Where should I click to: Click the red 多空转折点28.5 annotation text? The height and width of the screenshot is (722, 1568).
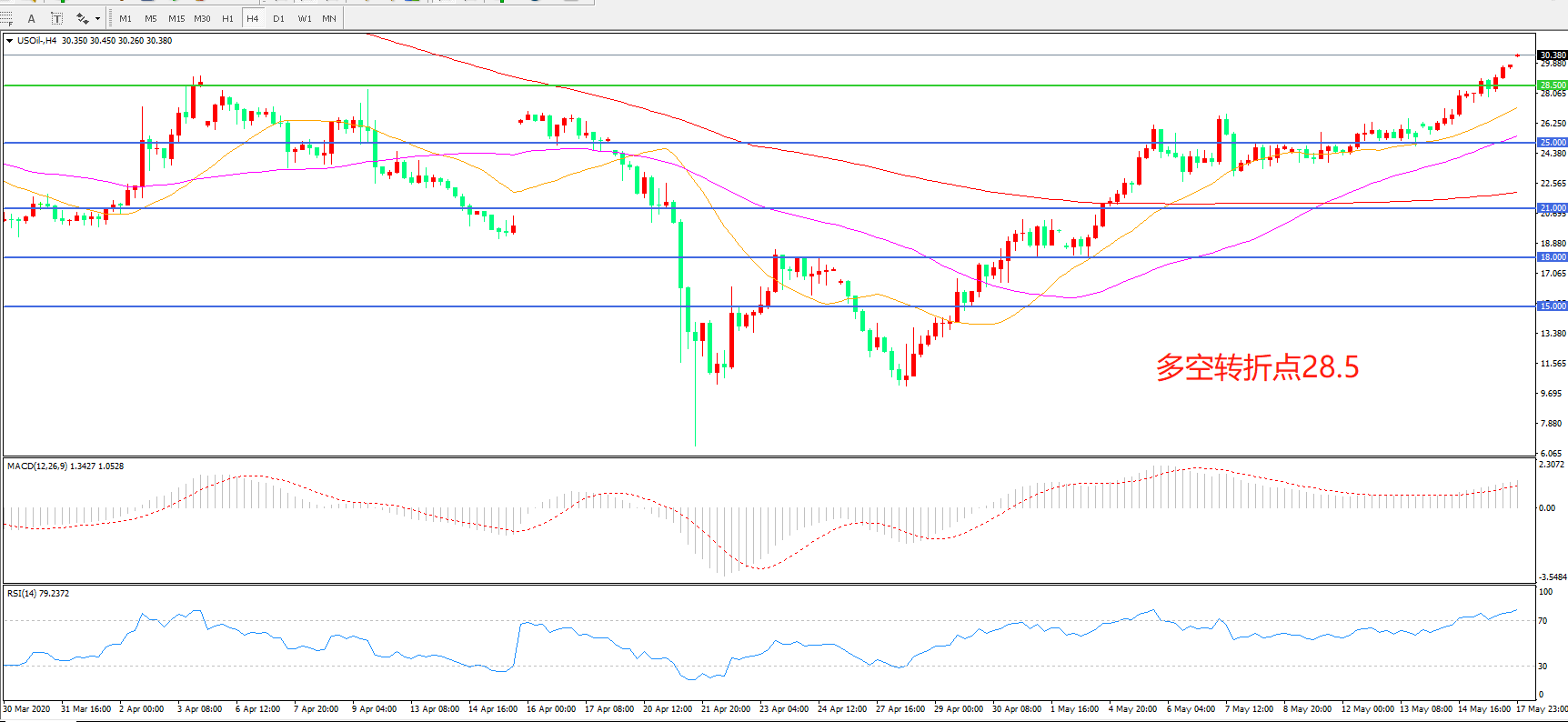[x=1257, y=367]
